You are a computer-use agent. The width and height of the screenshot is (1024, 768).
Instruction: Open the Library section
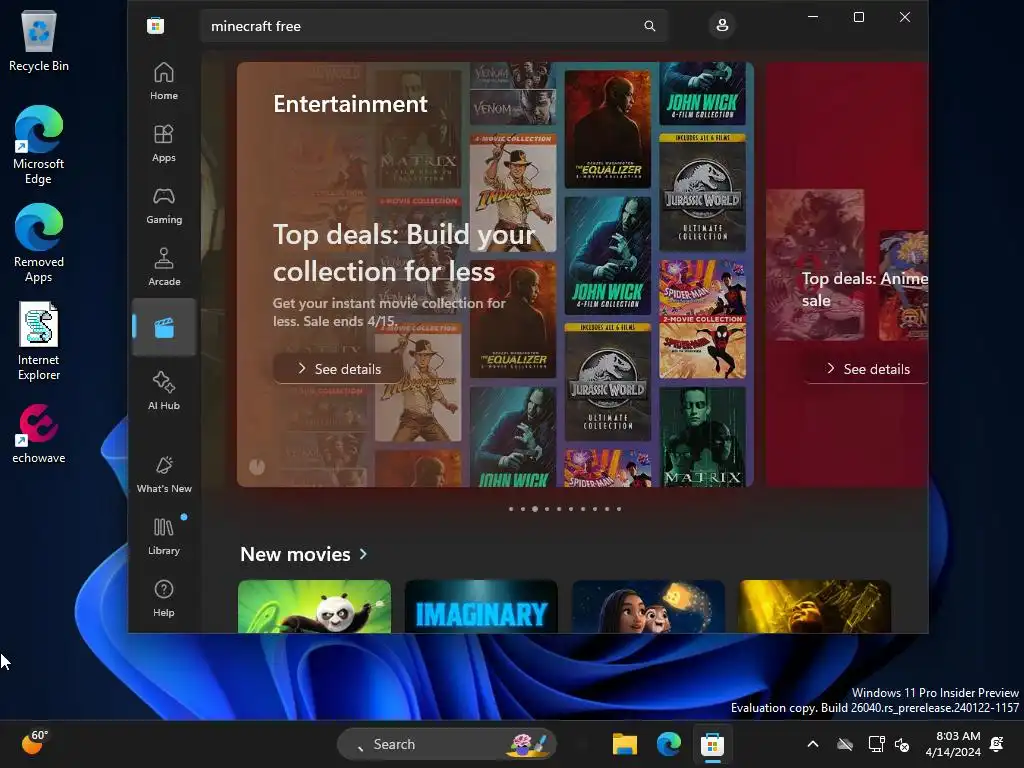pos(164,536)
